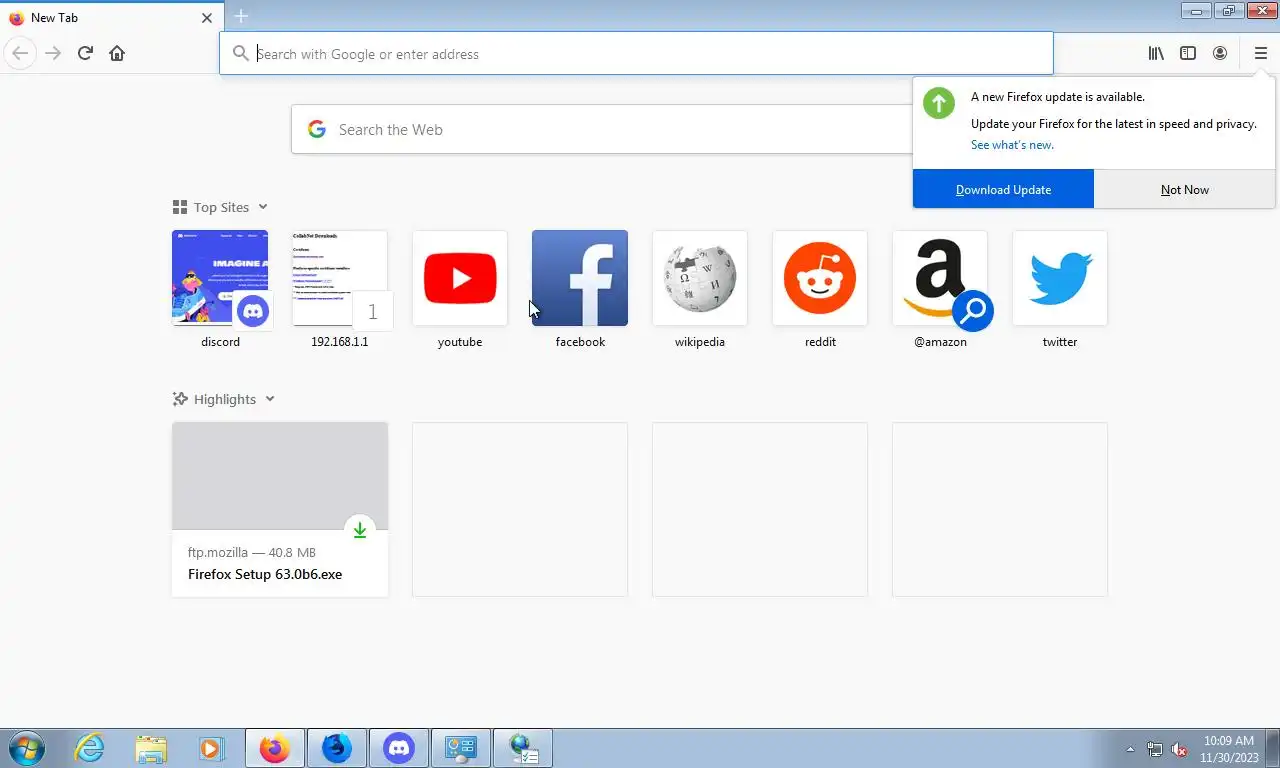Open the discord top site tile

click(x=220, y=290)
